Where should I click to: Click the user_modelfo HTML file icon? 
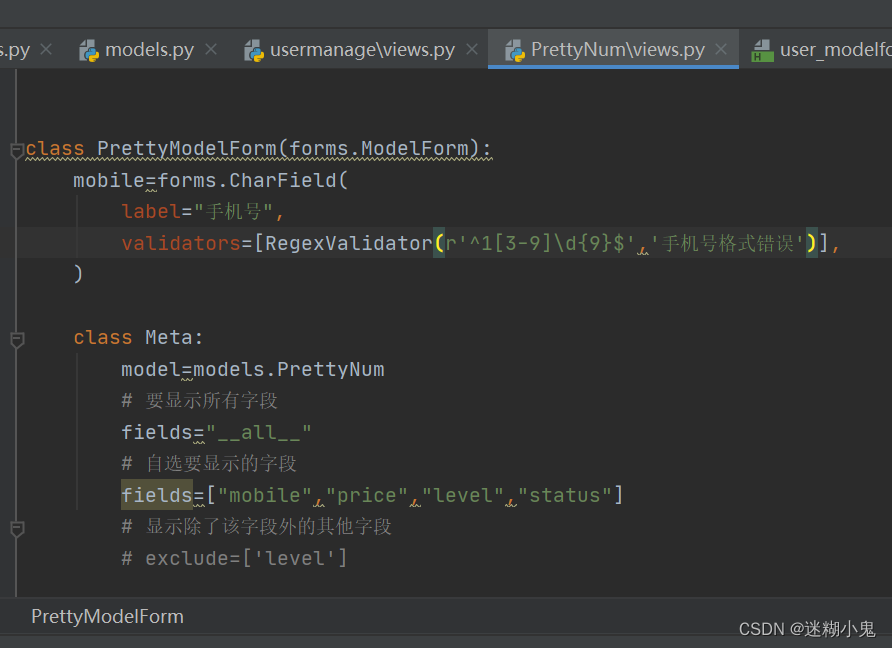[762, 51]
